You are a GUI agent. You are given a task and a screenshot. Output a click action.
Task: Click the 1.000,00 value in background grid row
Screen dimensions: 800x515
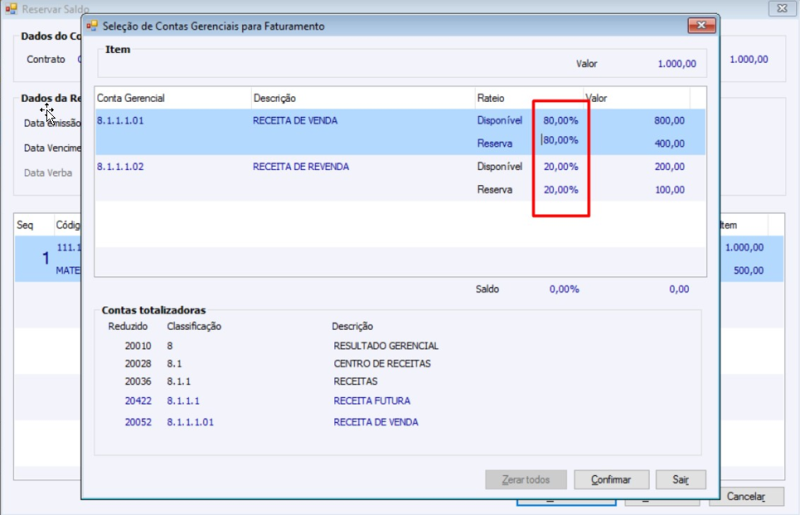click(x=744, y=248)
